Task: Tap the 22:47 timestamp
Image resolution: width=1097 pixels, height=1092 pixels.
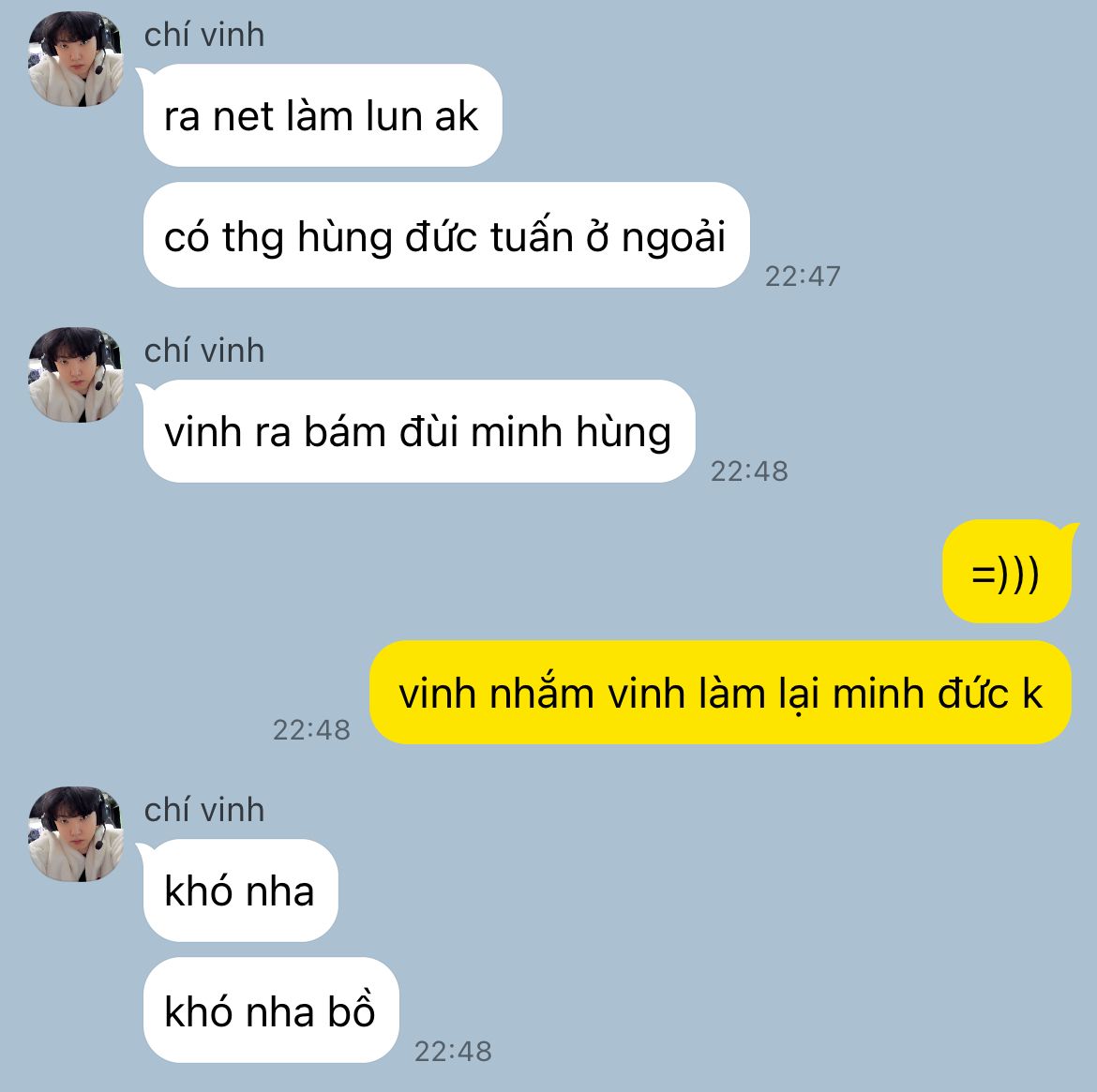Action: pyautogui.click(x=803, y=277)
